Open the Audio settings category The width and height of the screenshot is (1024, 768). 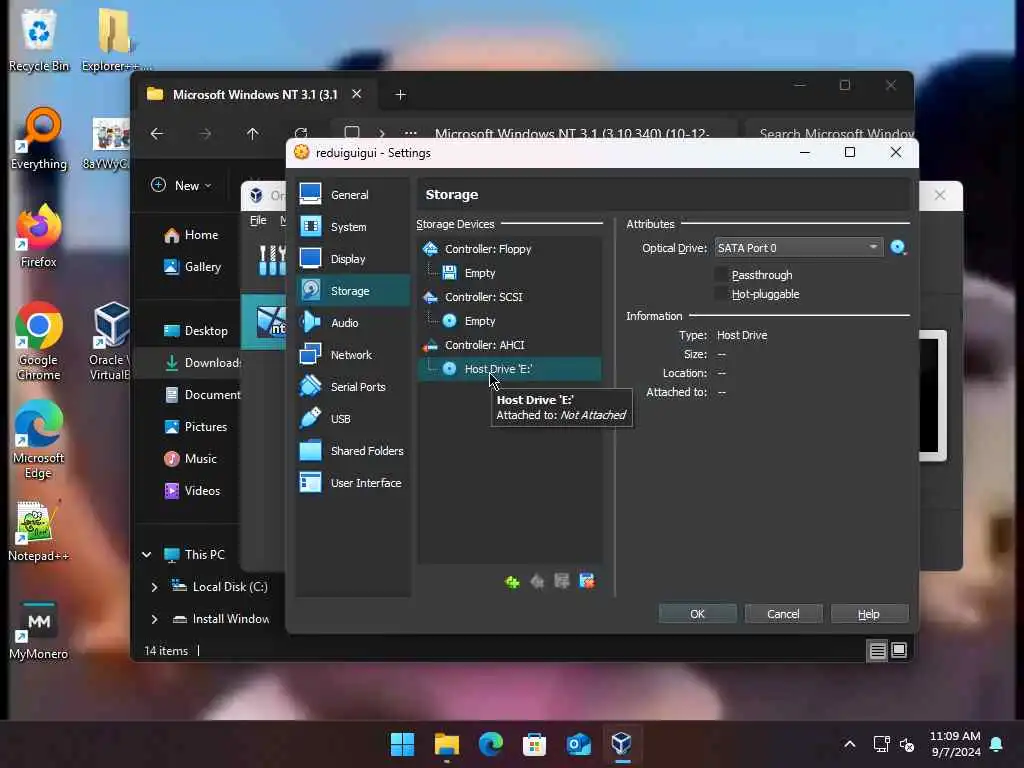353,323
